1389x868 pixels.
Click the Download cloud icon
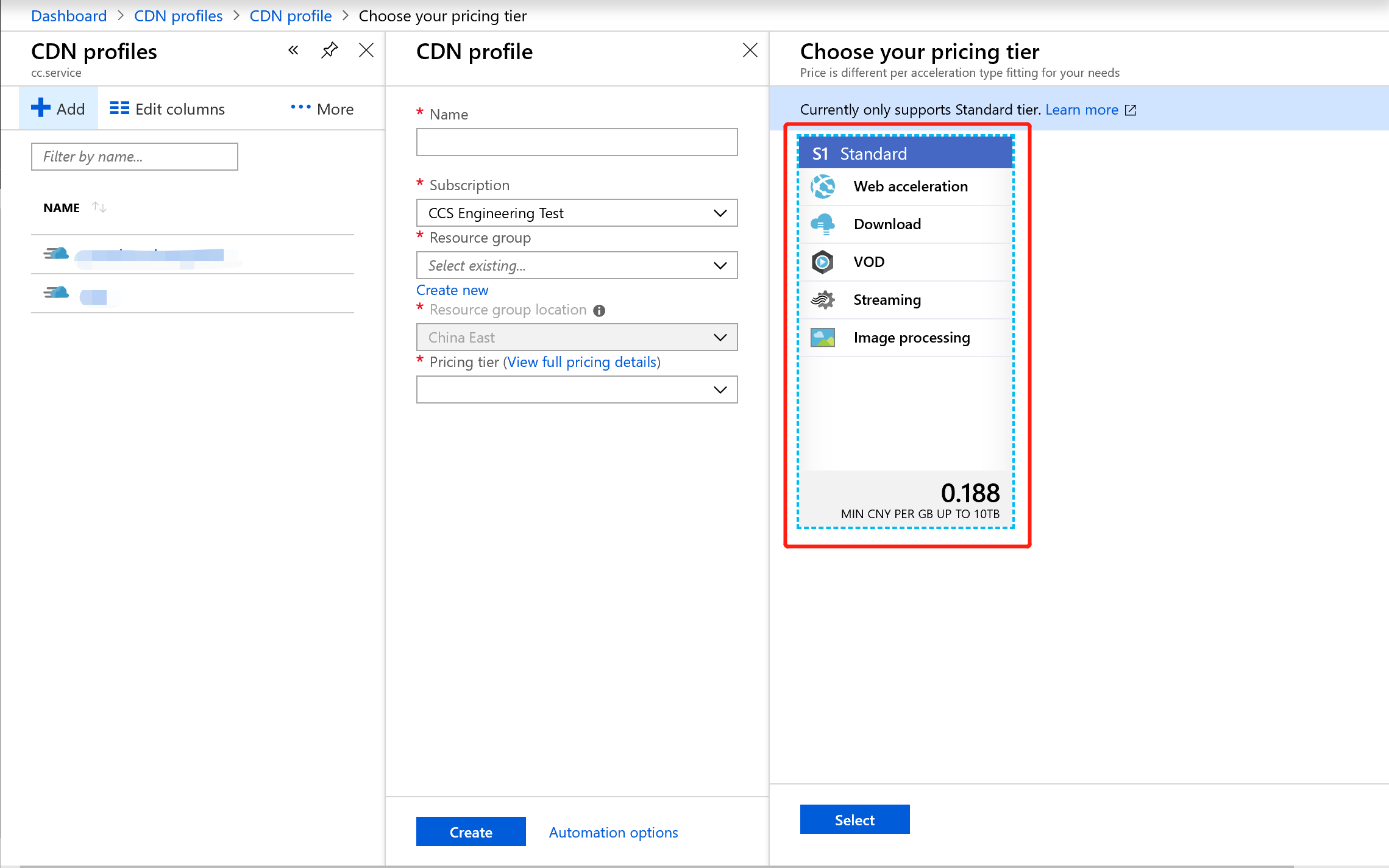click(823, 224)
